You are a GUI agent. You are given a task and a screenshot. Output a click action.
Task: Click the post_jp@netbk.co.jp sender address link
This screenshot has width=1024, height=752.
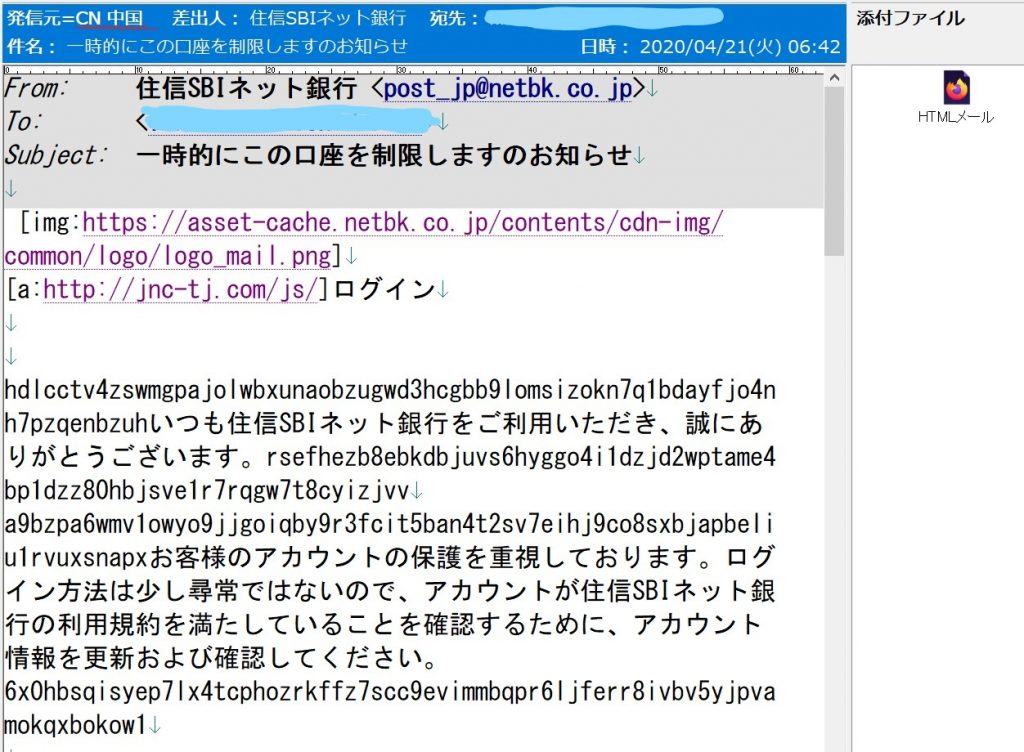pos(508,89)
